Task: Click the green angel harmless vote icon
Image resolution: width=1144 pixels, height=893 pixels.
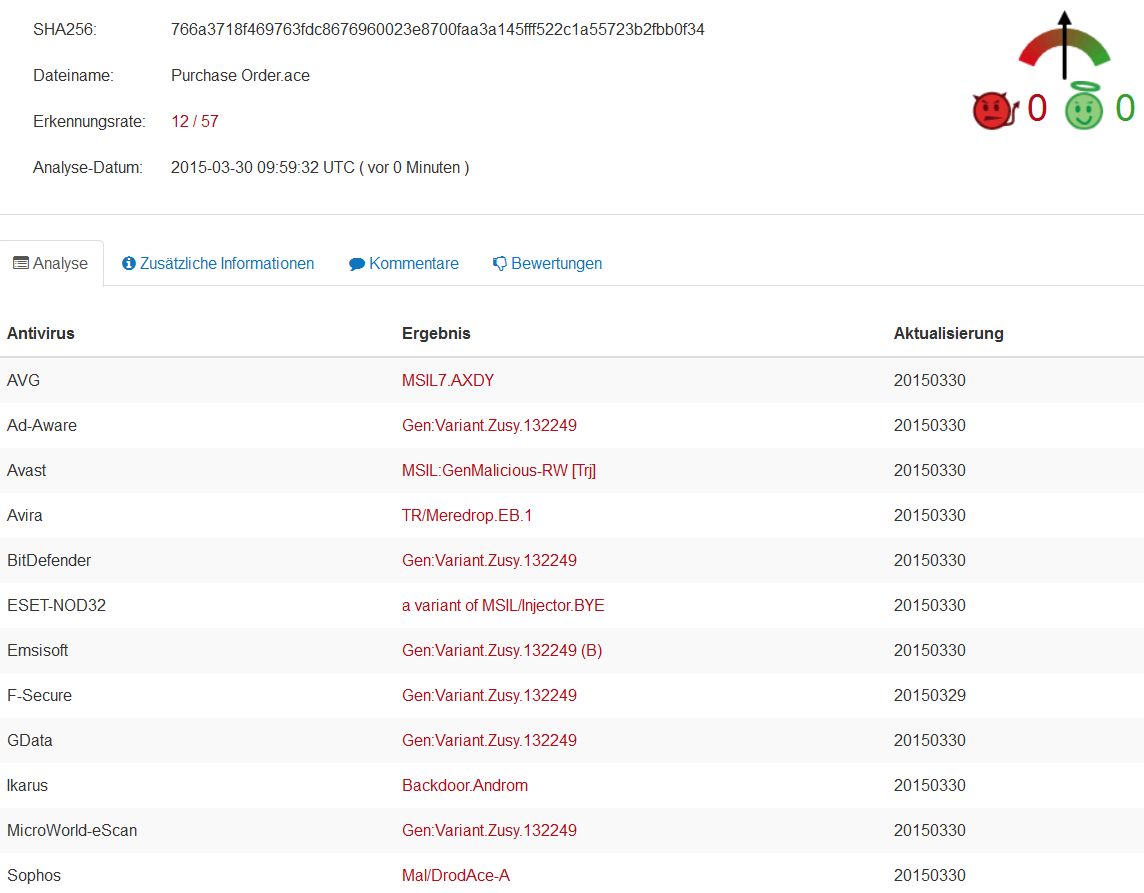Action: (x=1083, y=107)
